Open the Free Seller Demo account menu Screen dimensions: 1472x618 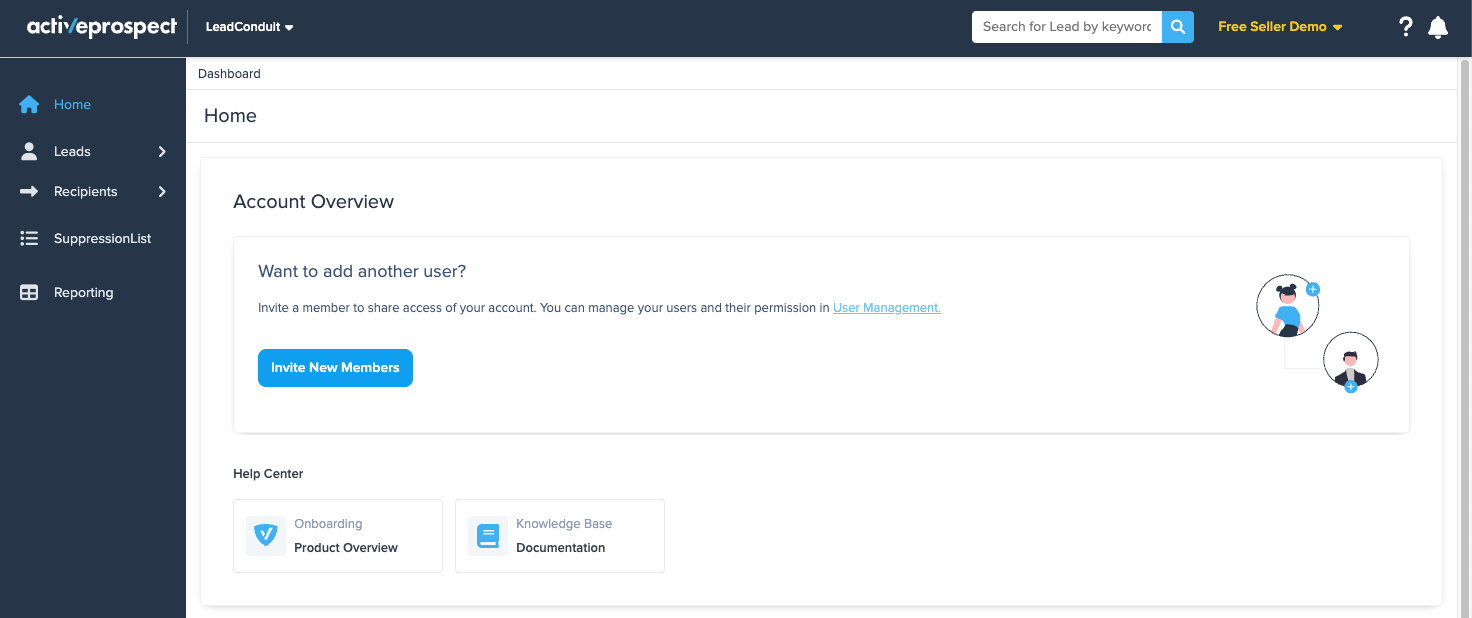(x=1279, y=27)
